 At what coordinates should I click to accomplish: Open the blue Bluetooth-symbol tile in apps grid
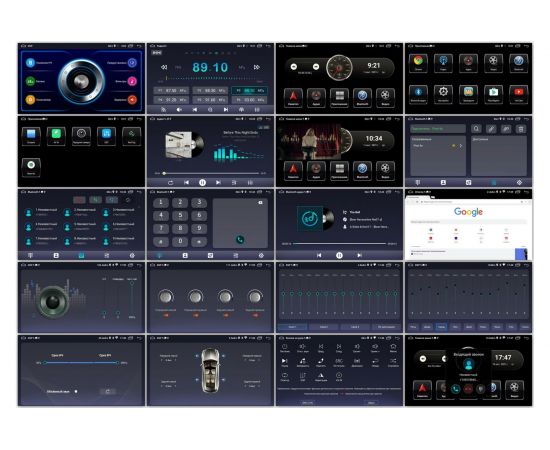(x=418, y=94)
